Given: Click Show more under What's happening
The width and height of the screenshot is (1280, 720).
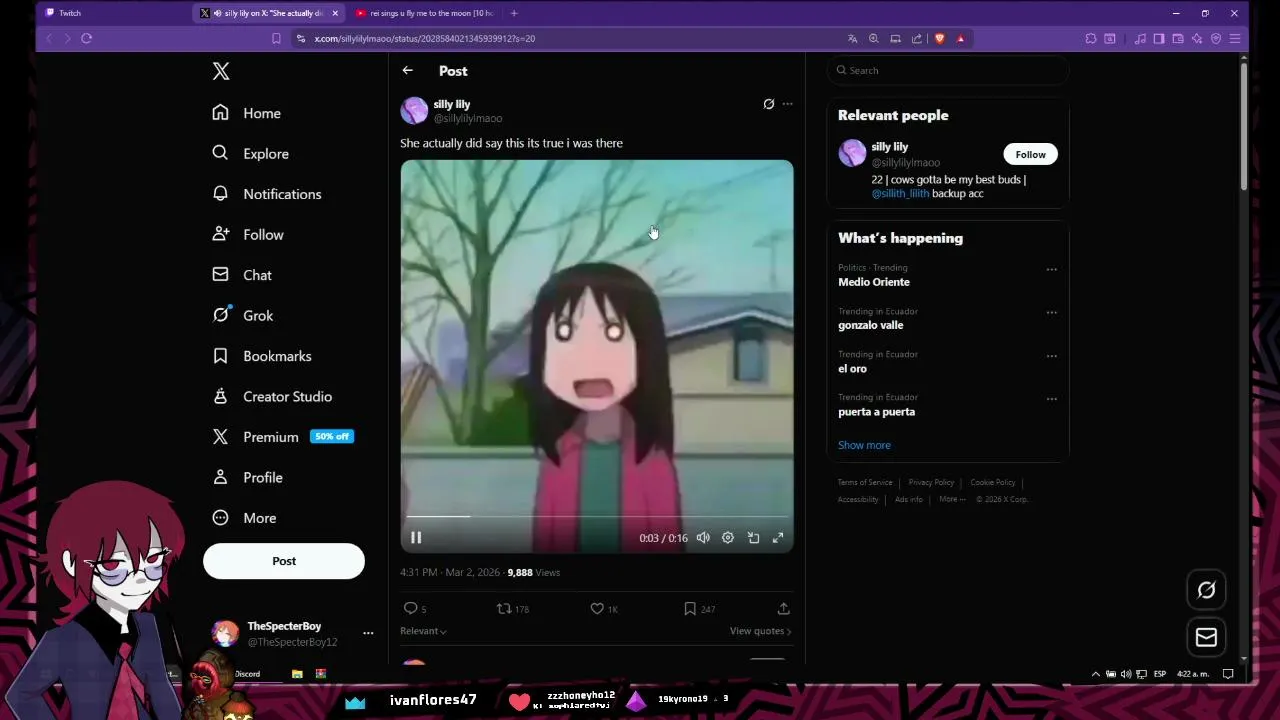Looking at the screenshot, I should click(x=864, y=445).
